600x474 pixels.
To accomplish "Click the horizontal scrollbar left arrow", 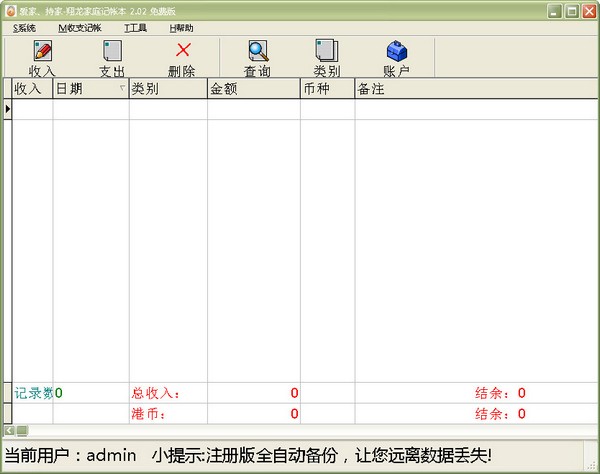I will [x=10, y=431].
